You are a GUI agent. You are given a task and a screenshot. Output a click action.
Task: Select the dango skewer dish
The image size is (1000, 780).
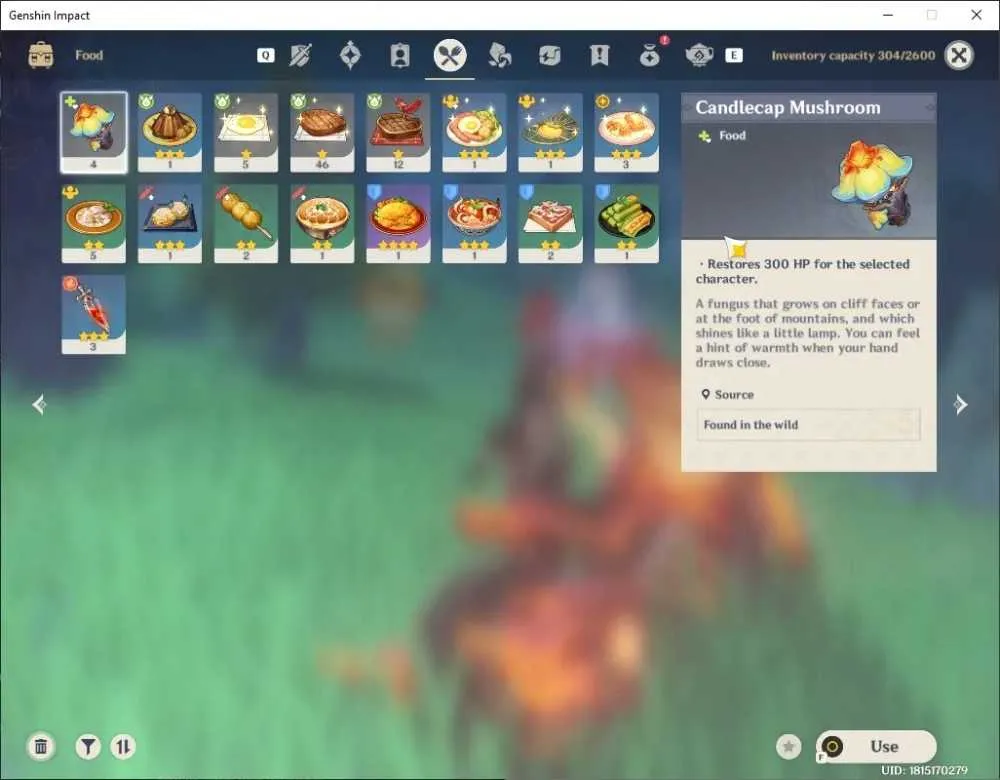tap(246, 224)
